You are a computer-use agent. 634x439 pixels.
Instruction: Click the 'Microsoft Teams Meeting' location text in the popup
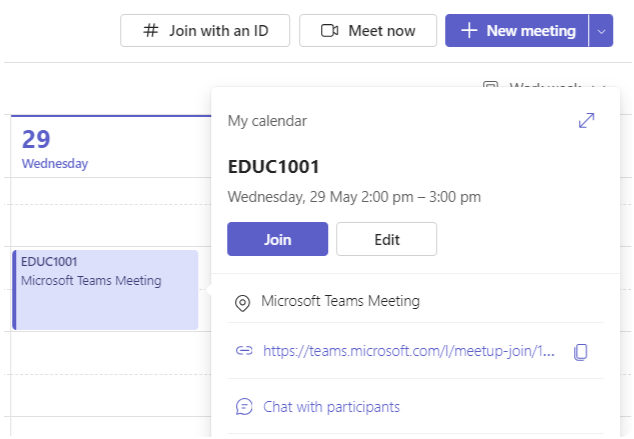340,301
